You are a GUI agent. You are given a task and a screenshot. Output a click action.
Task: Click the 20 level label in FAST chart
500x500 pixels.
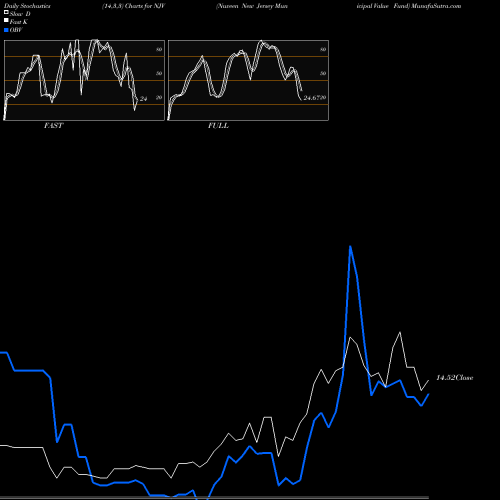[159, 97]
